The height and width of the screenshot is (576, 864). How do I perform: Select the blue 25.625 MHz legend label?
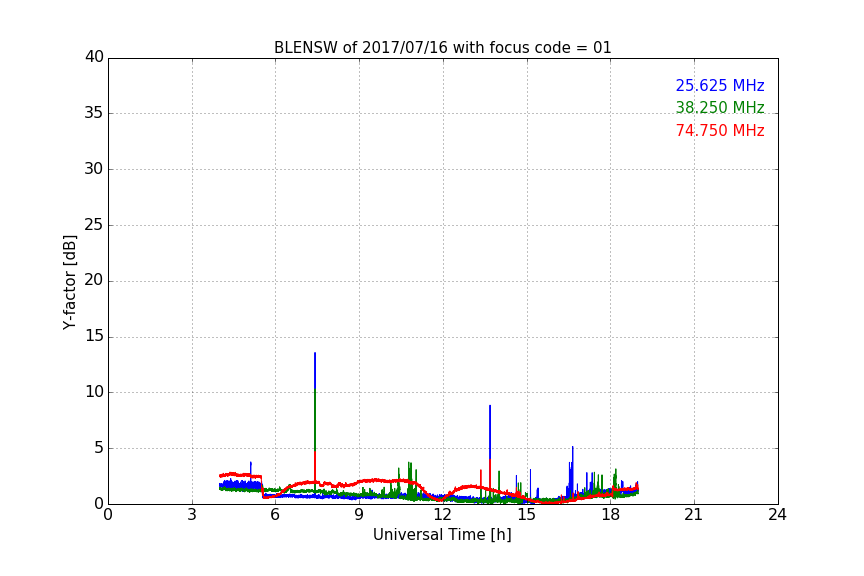point(720,85)
